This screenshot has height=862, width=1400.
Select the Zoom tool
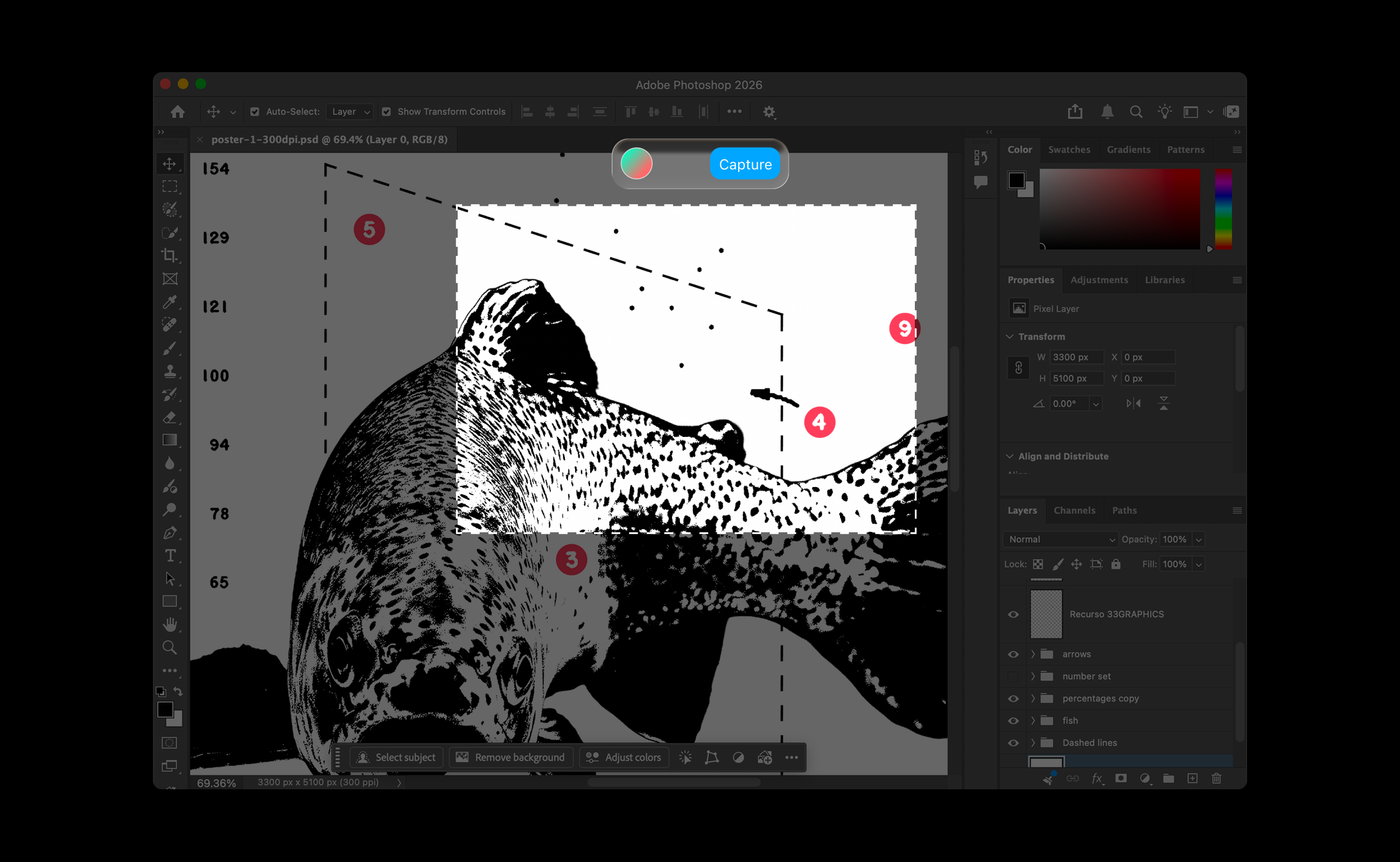pyautogui.click(x=169, y=648)
